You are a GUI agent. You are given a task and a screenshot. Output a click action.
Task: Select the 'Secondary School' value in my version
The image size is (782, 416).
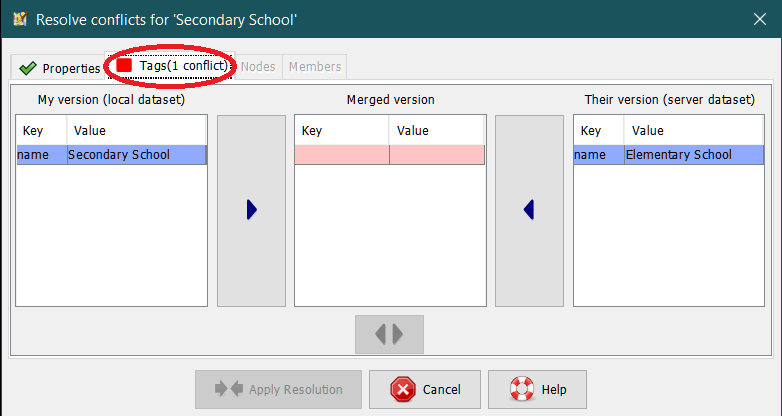click(135, 155)
